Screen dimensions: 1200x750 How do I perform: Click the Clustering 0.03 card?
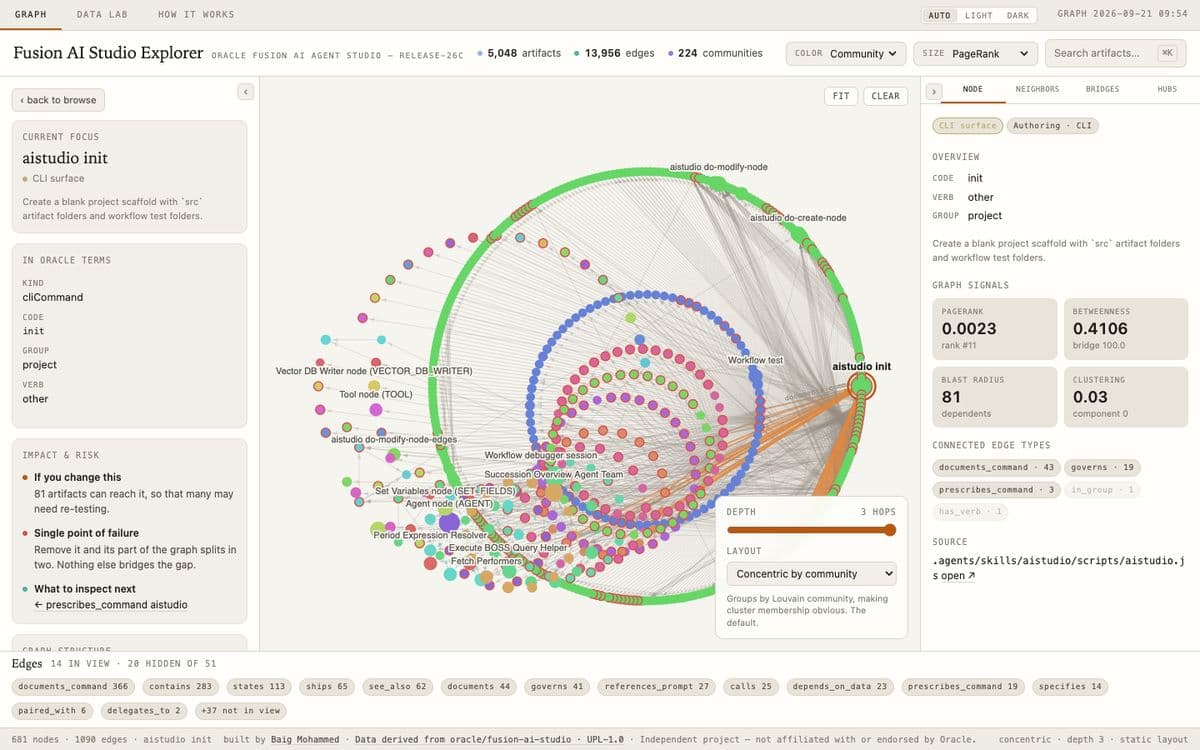pyautogui.click(x=1125, y=396)
